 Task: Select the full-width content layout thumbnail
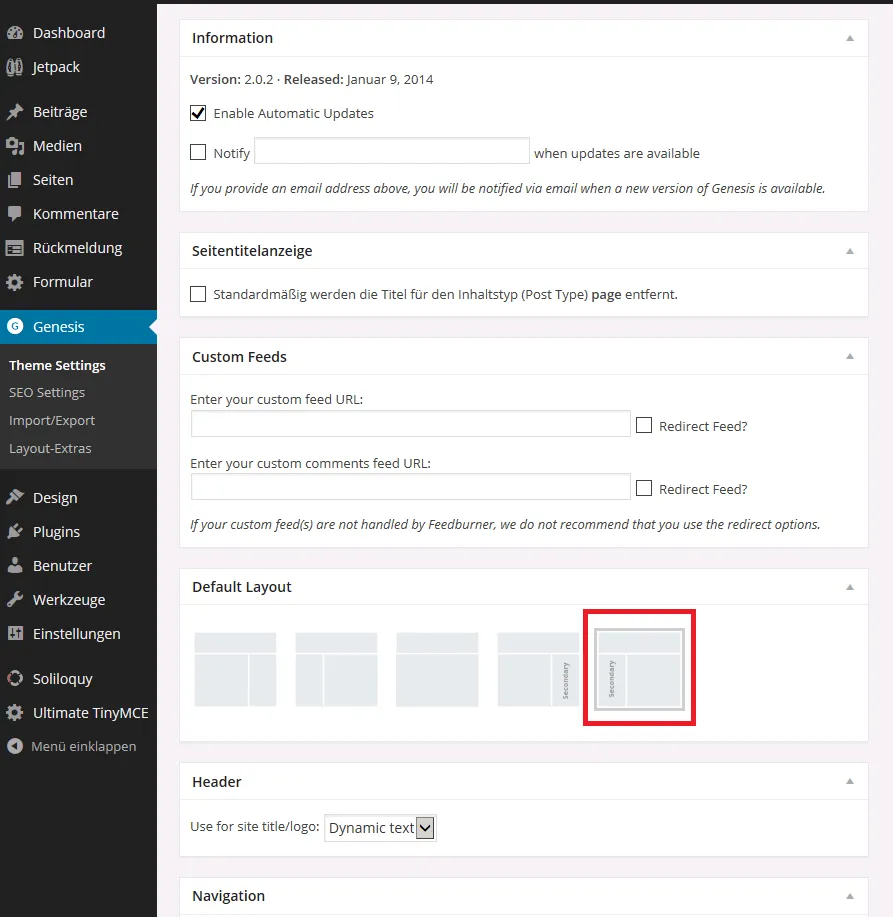click(437, 670)
